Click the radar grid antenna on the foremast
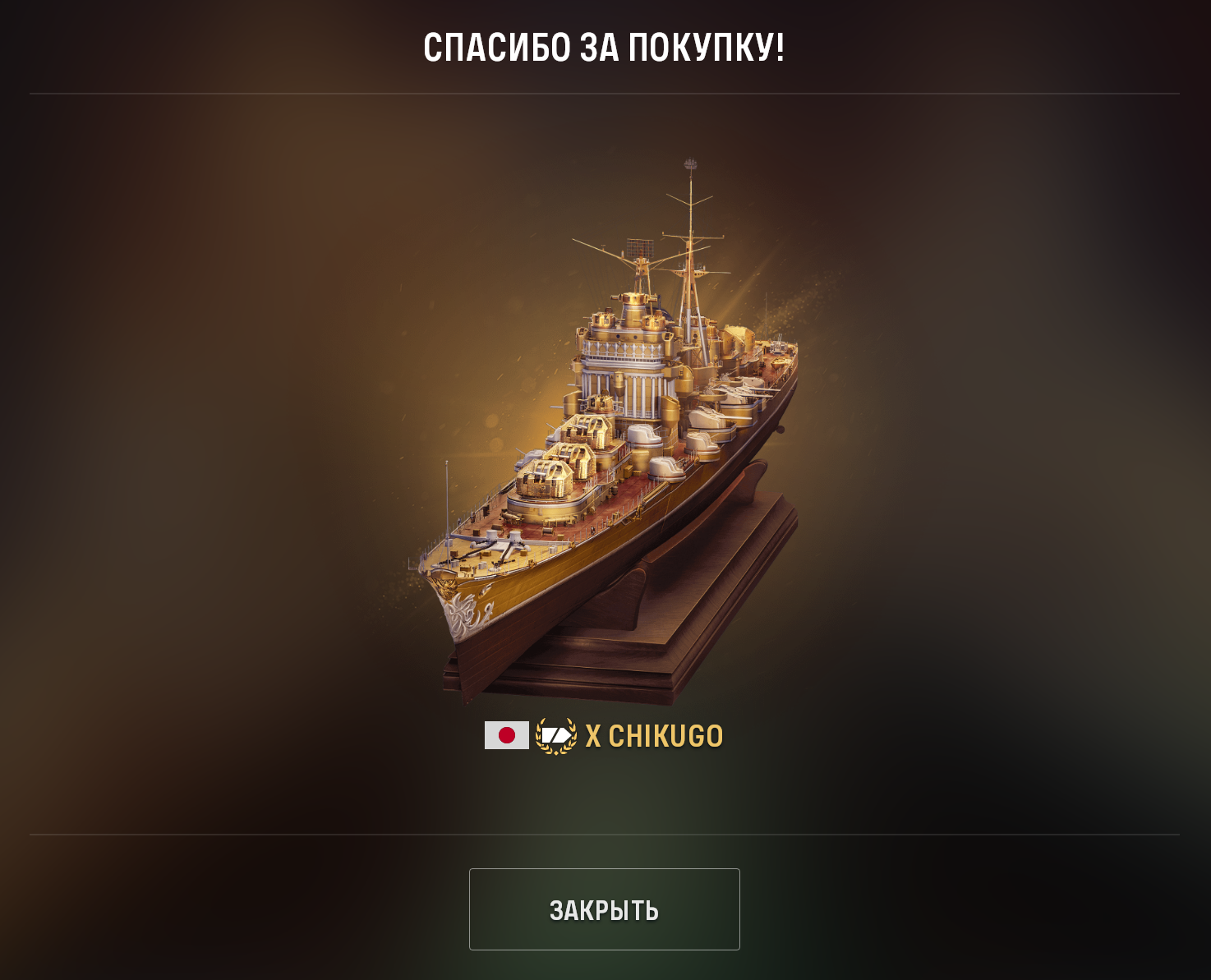The image size is (1211, 980). 639,246
